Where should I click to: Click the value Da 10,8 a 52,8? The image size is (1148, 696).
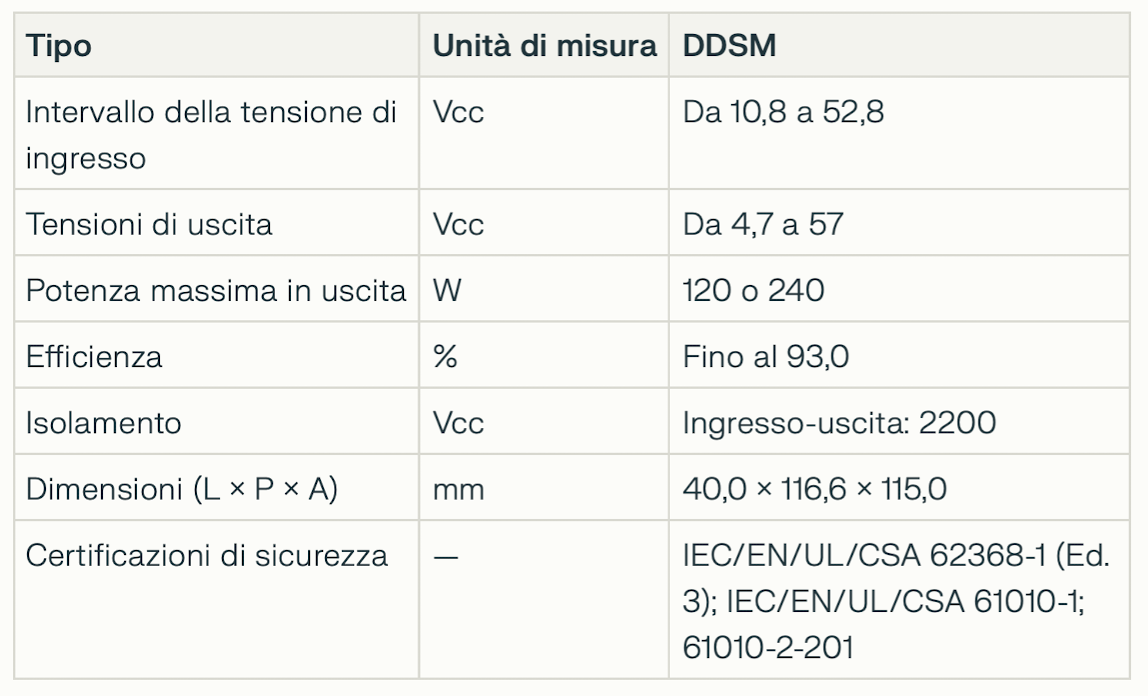click(783, 112)
